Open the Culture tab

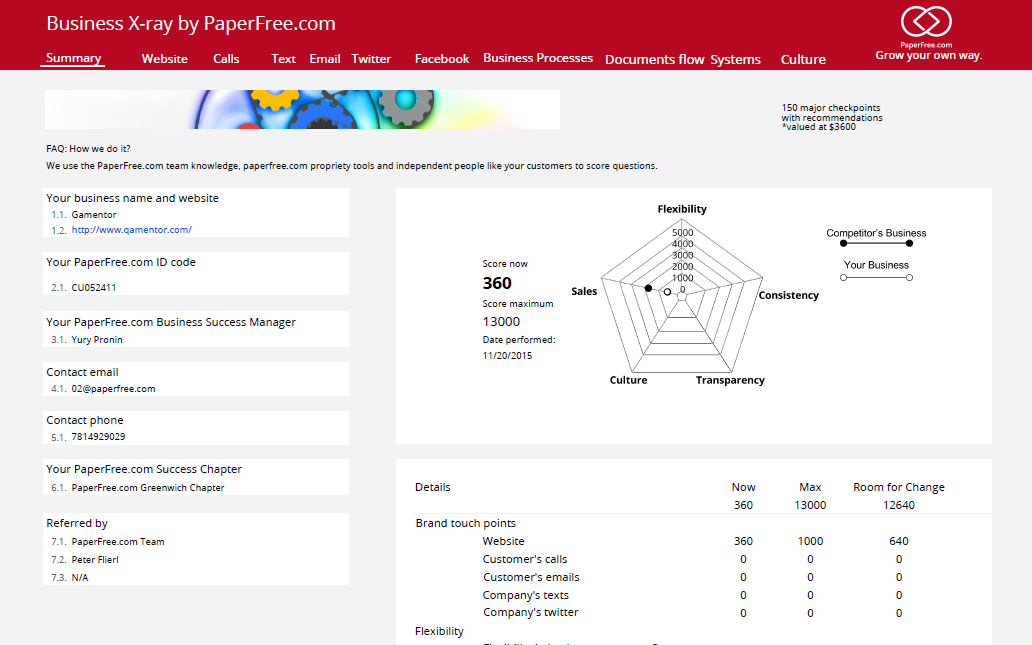[803, 59]
